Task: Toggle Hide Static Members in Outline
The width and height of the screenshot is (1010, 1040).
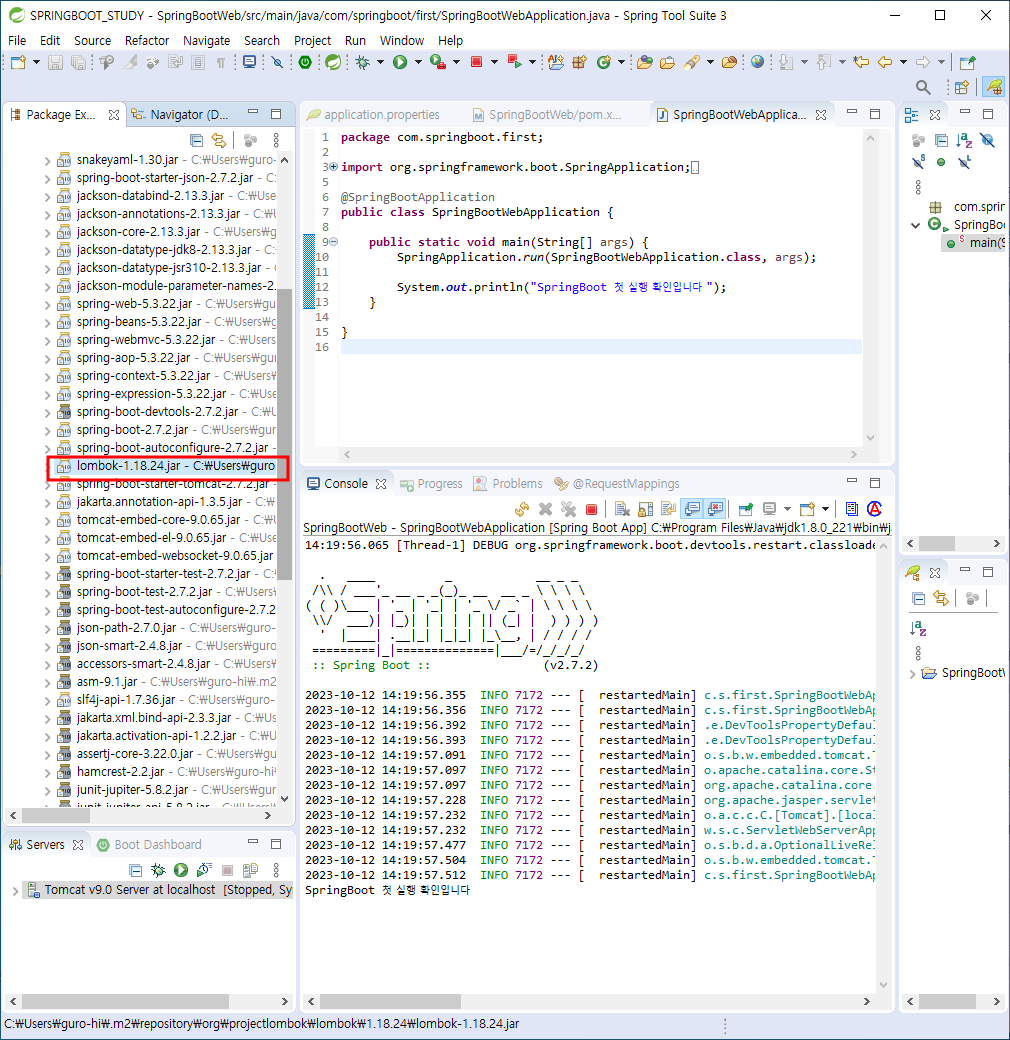Action: [918, 161]
